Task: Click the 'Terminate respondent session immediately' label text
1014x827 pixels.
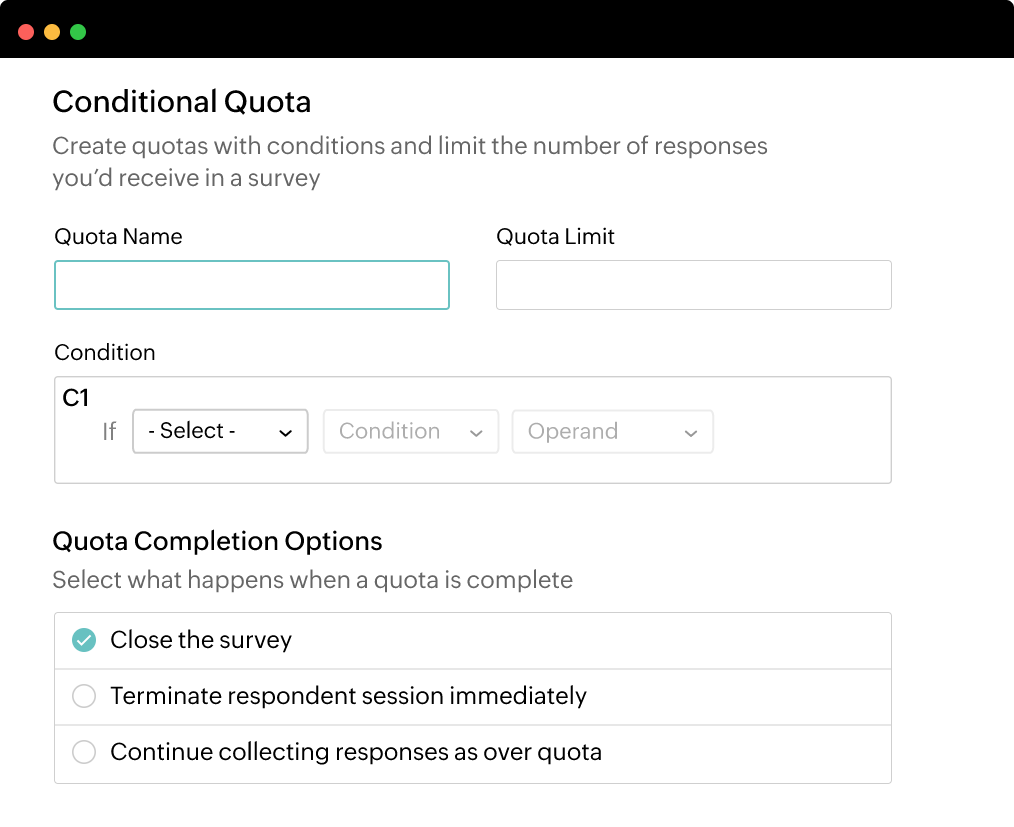Action: pyautogui.click(x=349, y=696)
